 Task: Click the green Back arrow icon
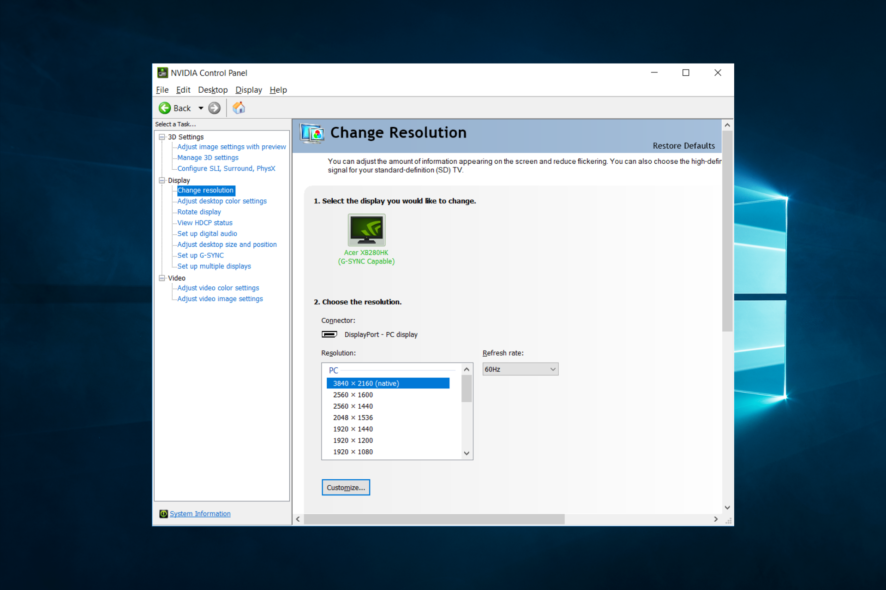[x=165, y=108]
